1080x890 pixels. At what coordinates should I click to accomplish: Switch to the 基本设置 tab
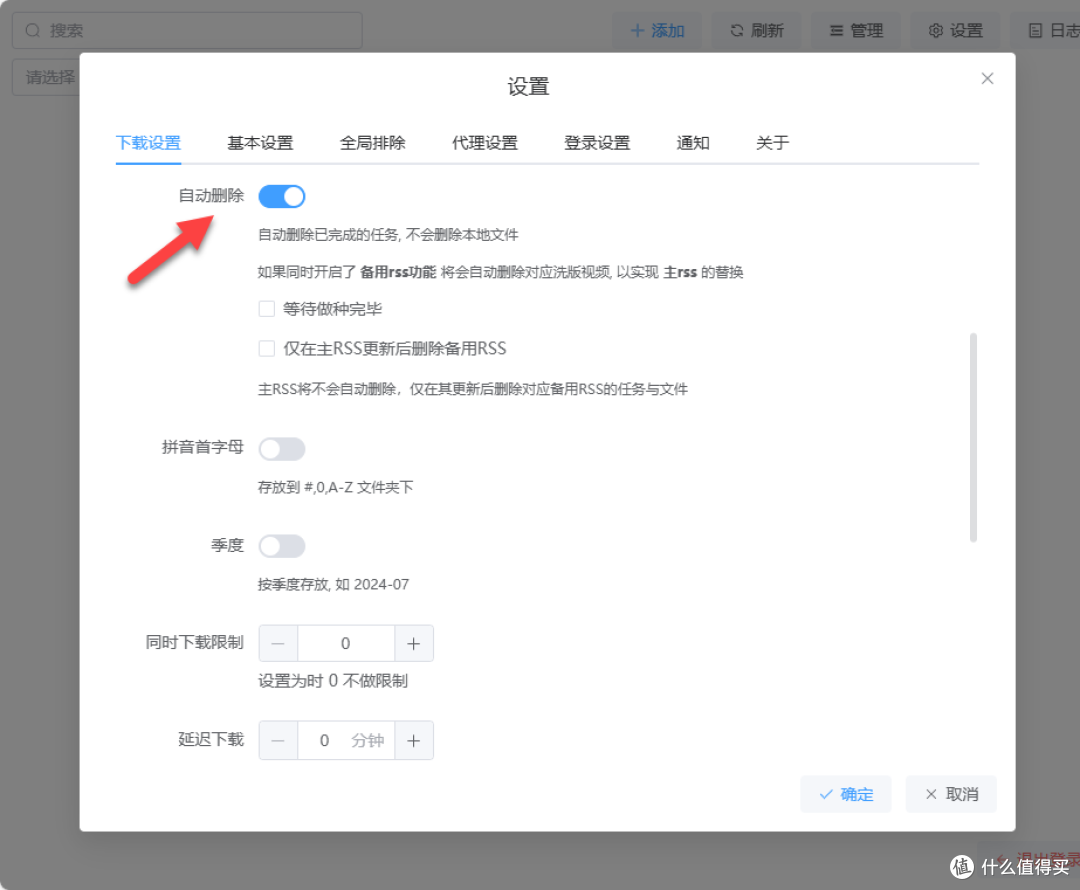[259, 143]
